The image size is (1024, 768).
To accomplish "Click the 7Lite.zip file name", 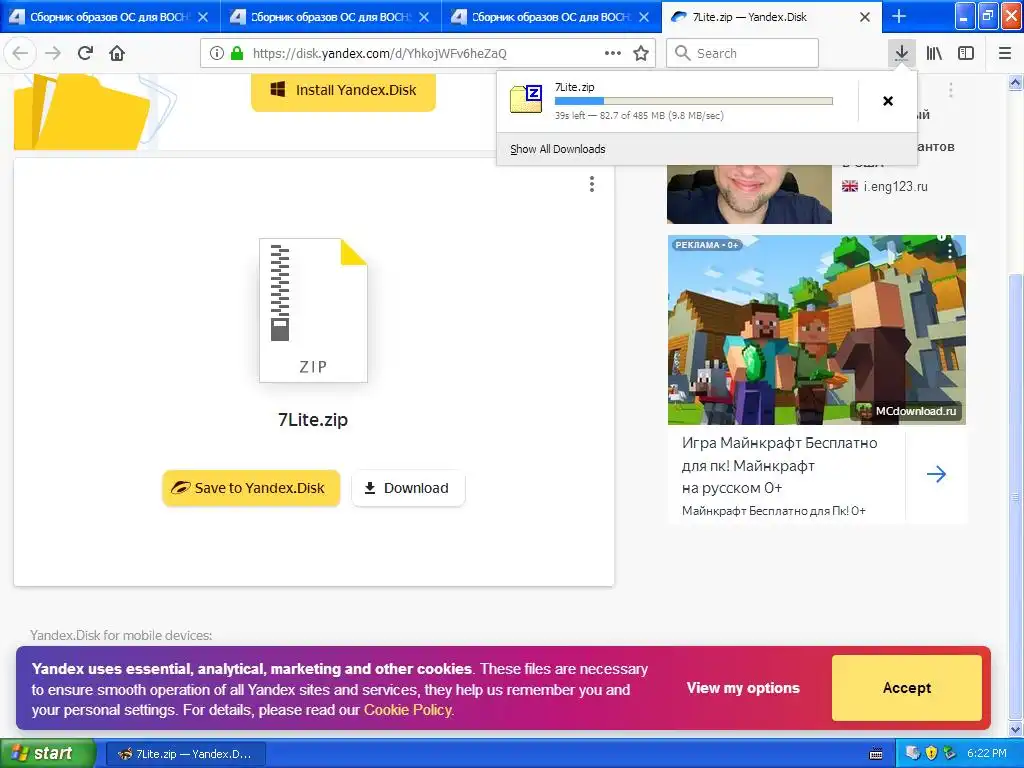I will 313,419.
